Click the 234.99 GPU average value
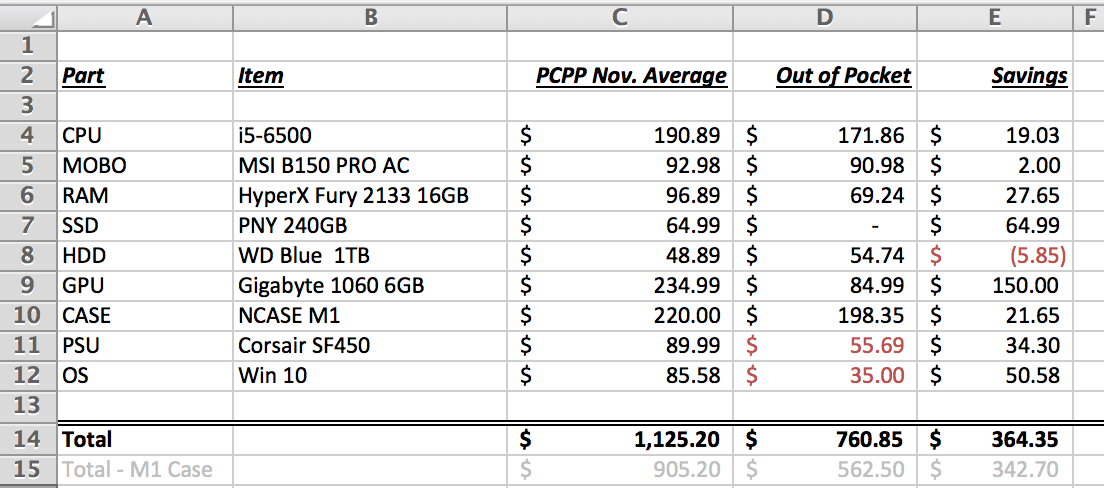Viewport: 1104px width, 488px height. (x=686, y=285)
